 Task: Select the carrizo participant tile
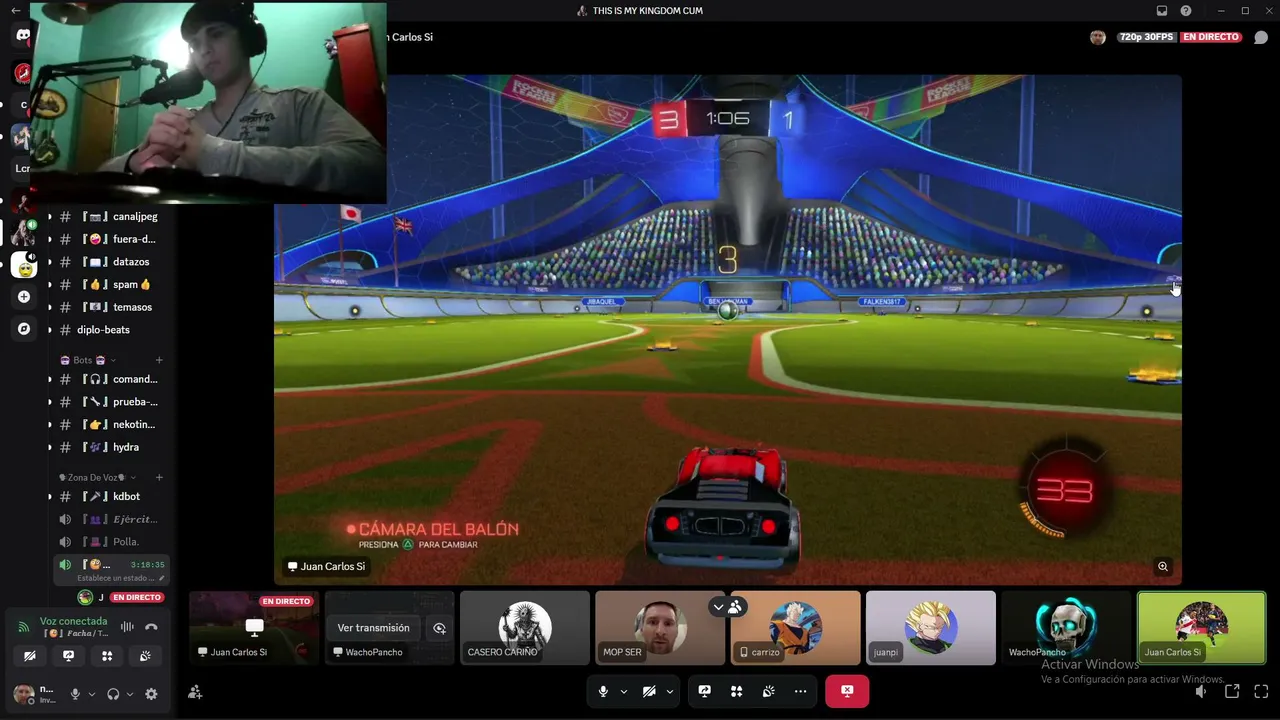click(795, 628)
